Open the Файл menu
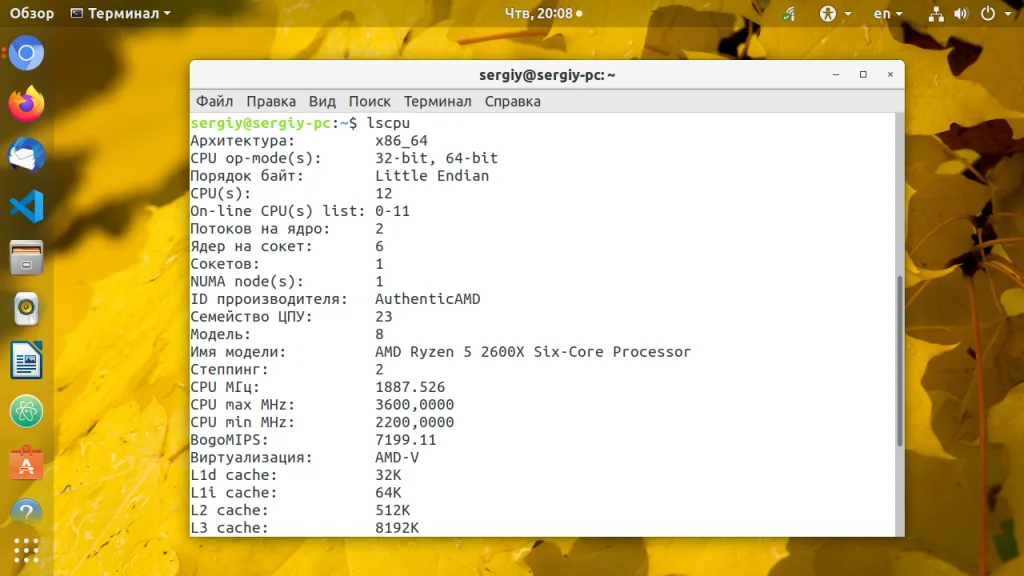 pyautogui.click(x=214, y=101)
